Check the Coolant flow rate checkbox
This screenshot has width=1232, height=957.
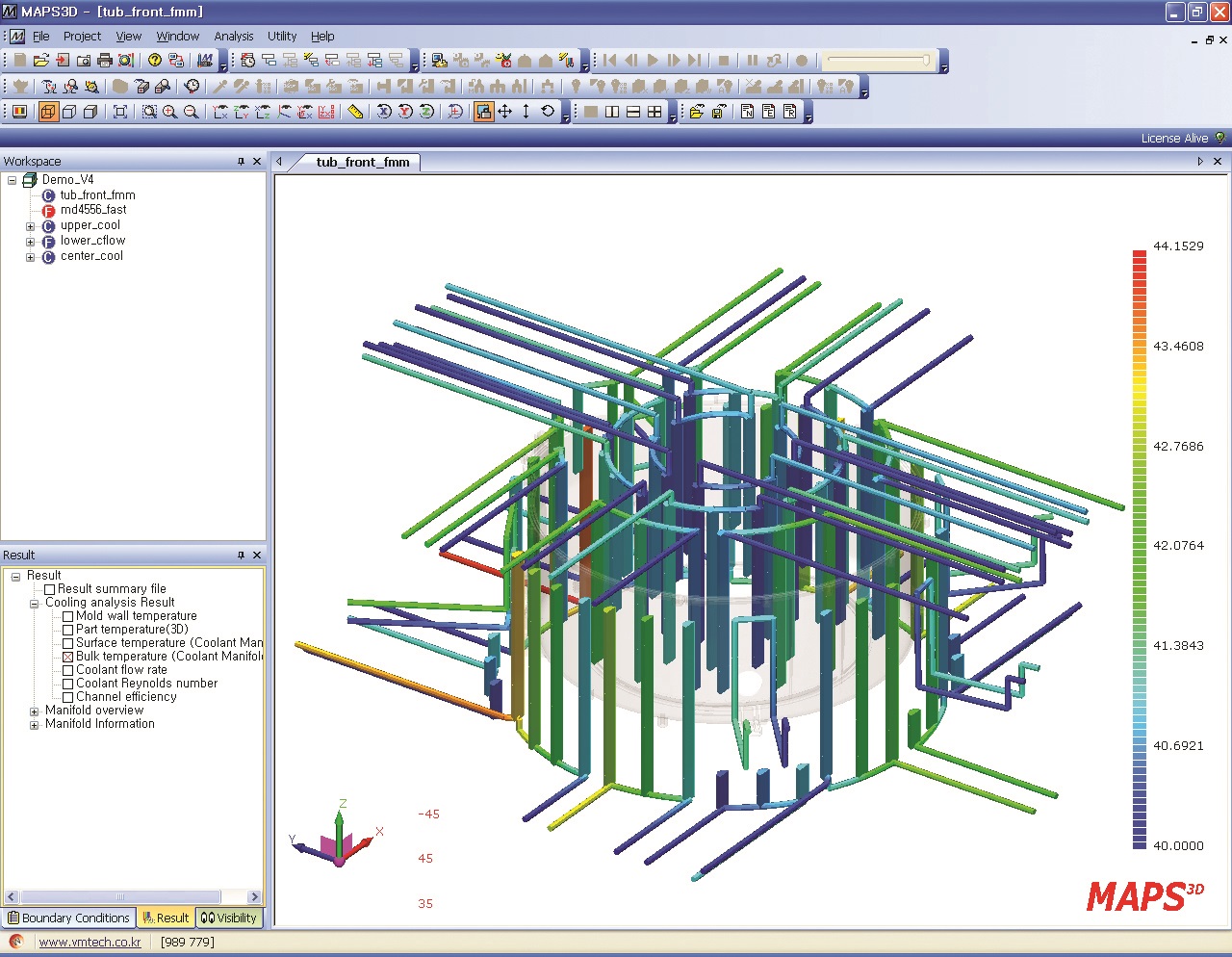[x=68, y=670]
